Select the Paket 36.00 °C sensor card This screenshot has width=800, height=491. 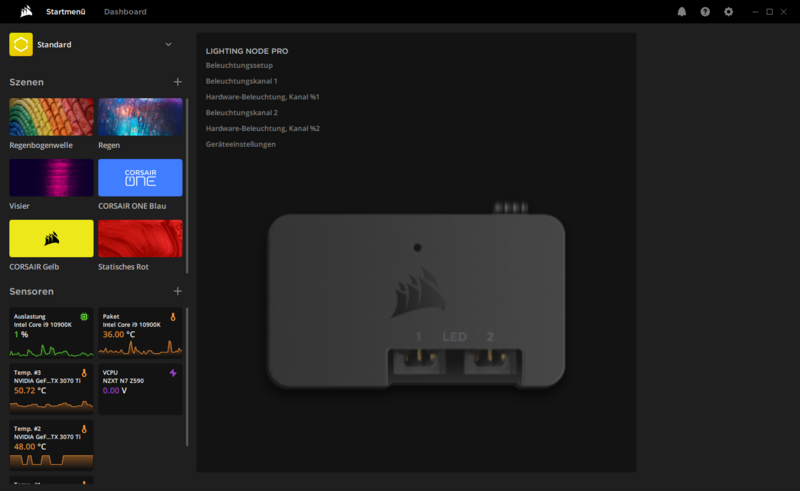click(x=140, y=333)
